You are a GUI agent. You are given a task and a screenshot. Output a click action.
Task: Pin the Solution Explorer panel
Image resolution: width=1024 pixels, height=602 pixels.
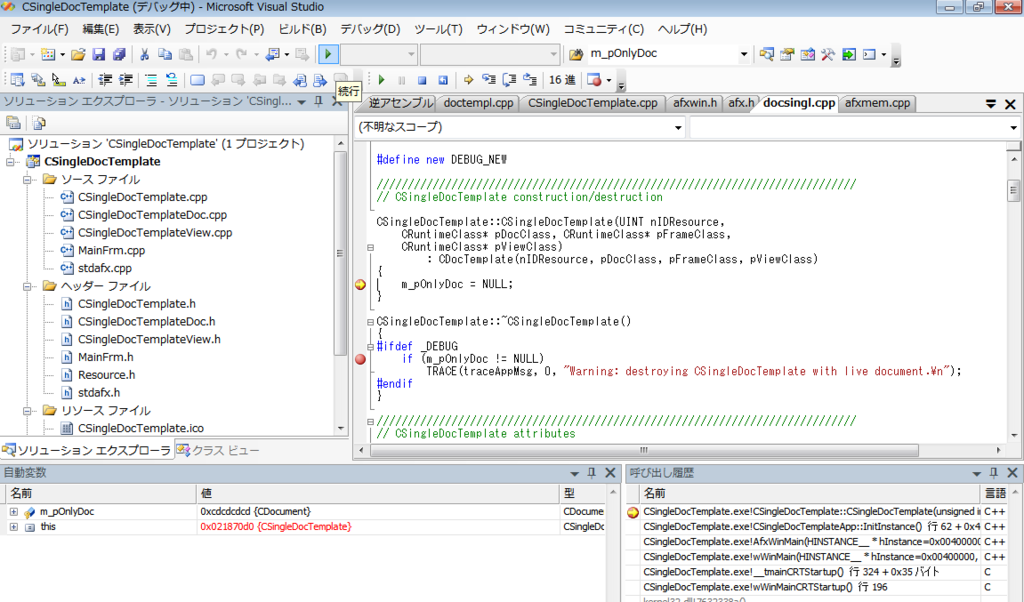pos(319,101)
